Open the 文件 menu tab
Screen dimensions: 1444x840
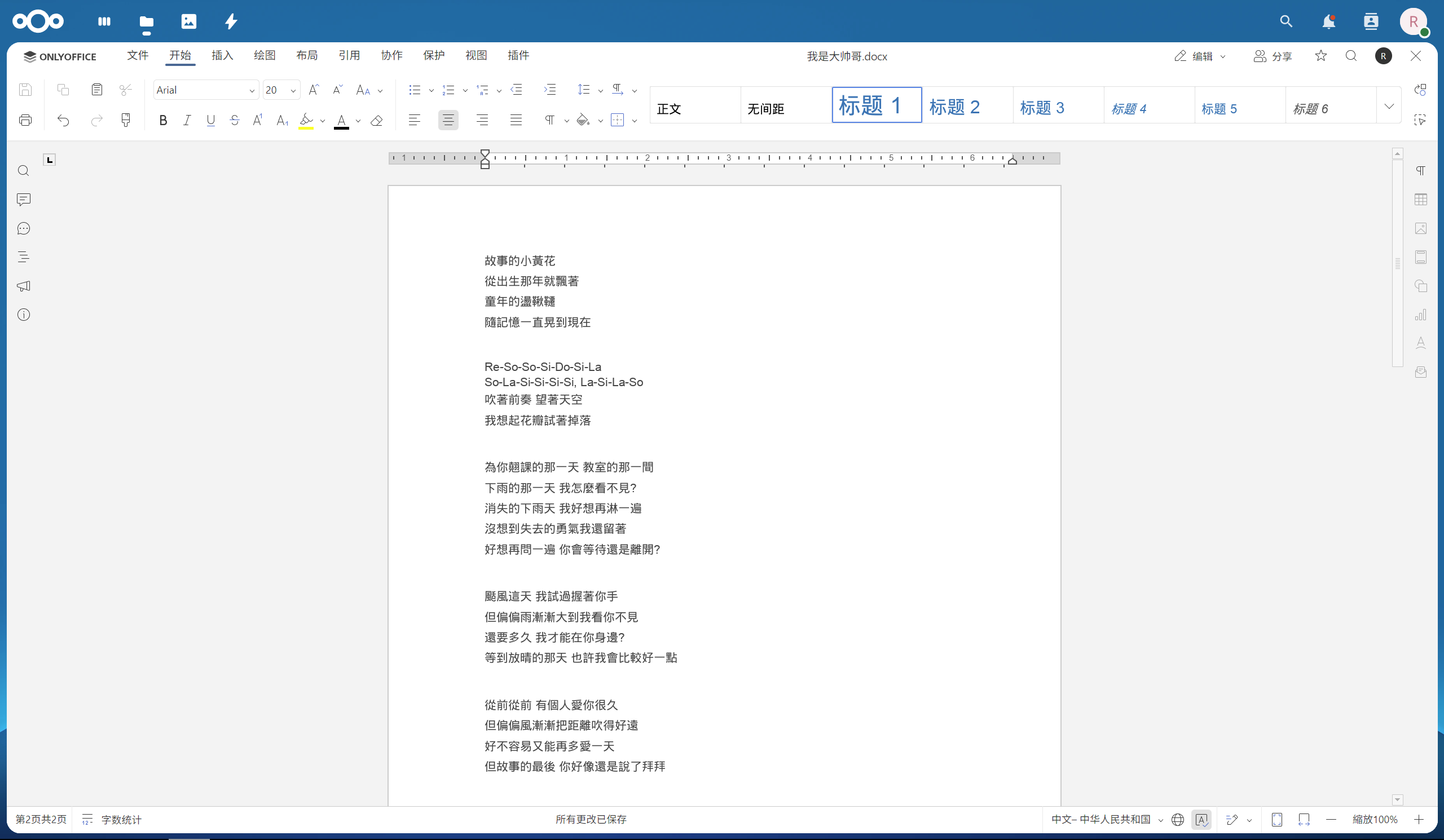pos(138,56)
